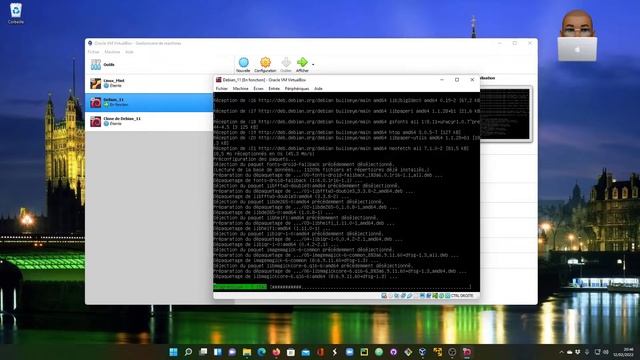The width and height of the screenshot is (640, 360).
Task: Open Microsoft Office from taskbar
Action: (320, 352)
